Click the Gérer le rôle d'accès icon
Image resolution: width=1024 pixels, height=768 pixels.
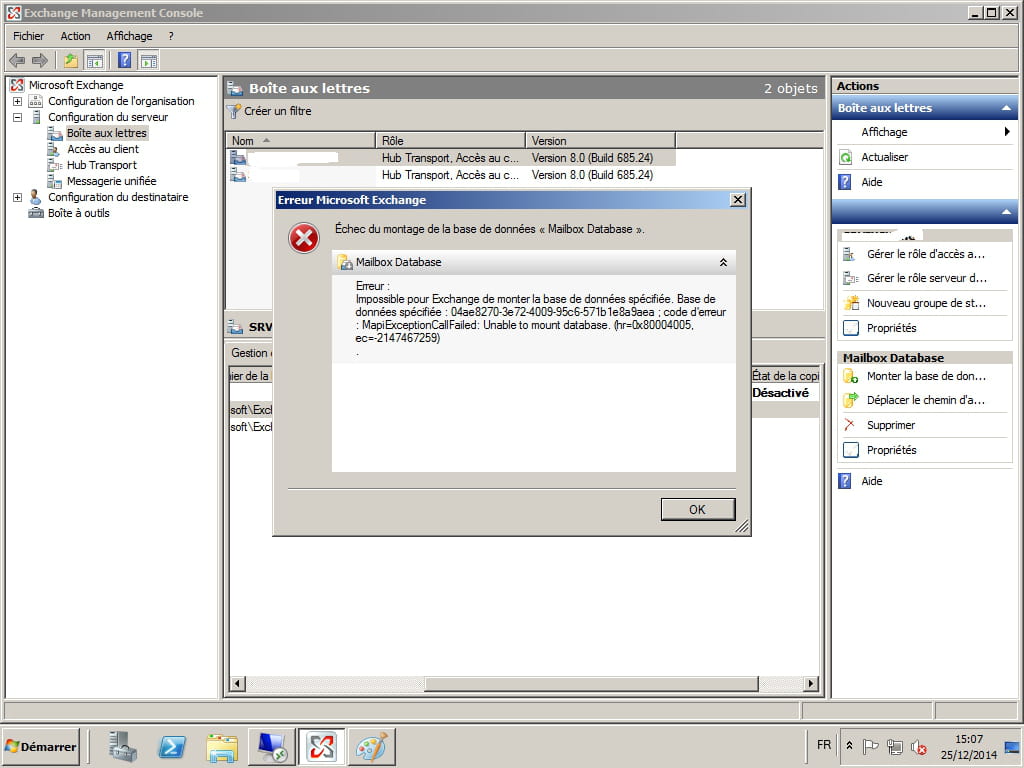[850, 254]
